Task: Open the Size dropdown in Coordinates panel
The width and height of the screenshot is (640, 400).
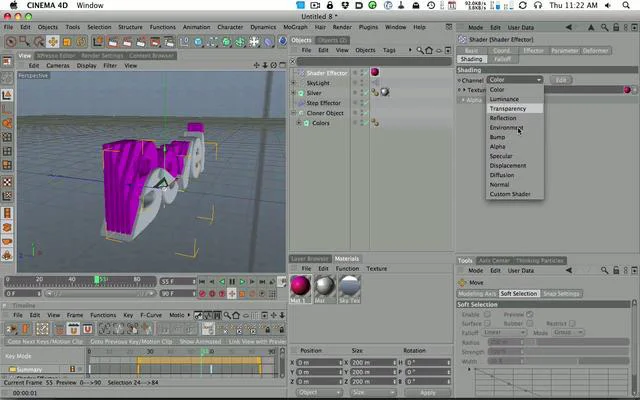Action: point(372,392)
